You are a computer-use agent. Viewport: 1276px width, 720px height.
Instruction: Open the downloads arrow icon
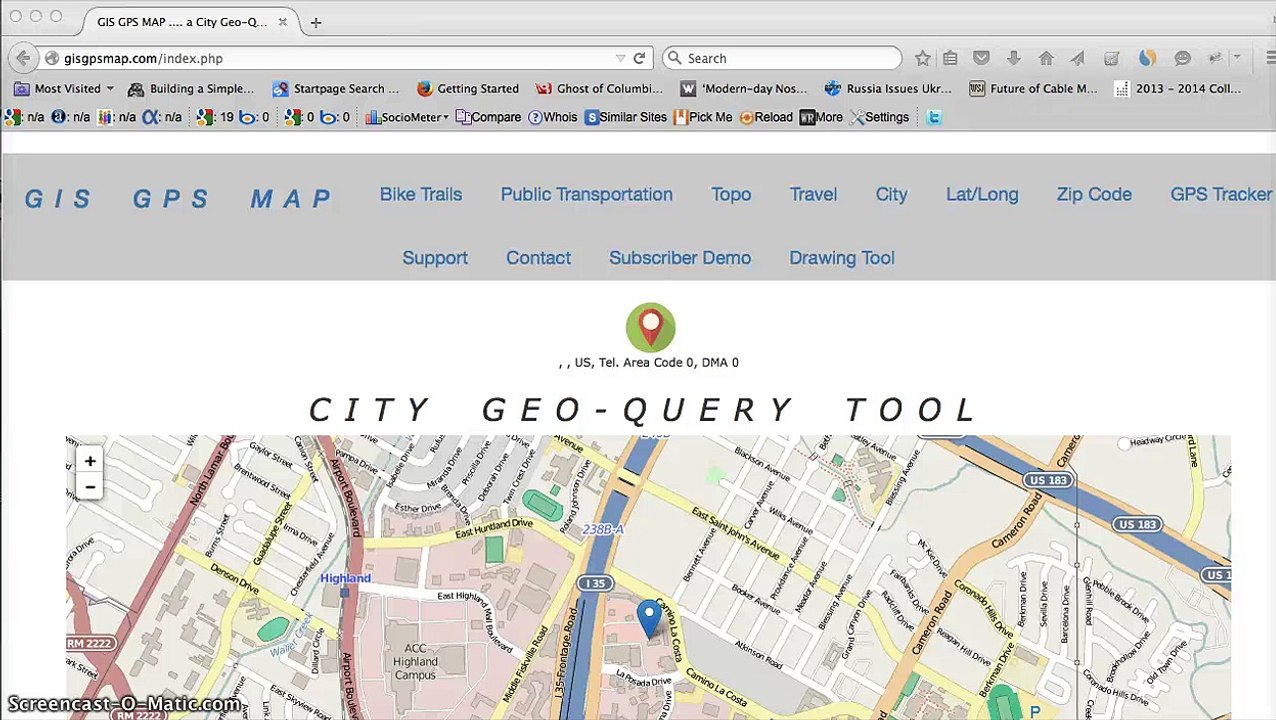coord(1013,58)
